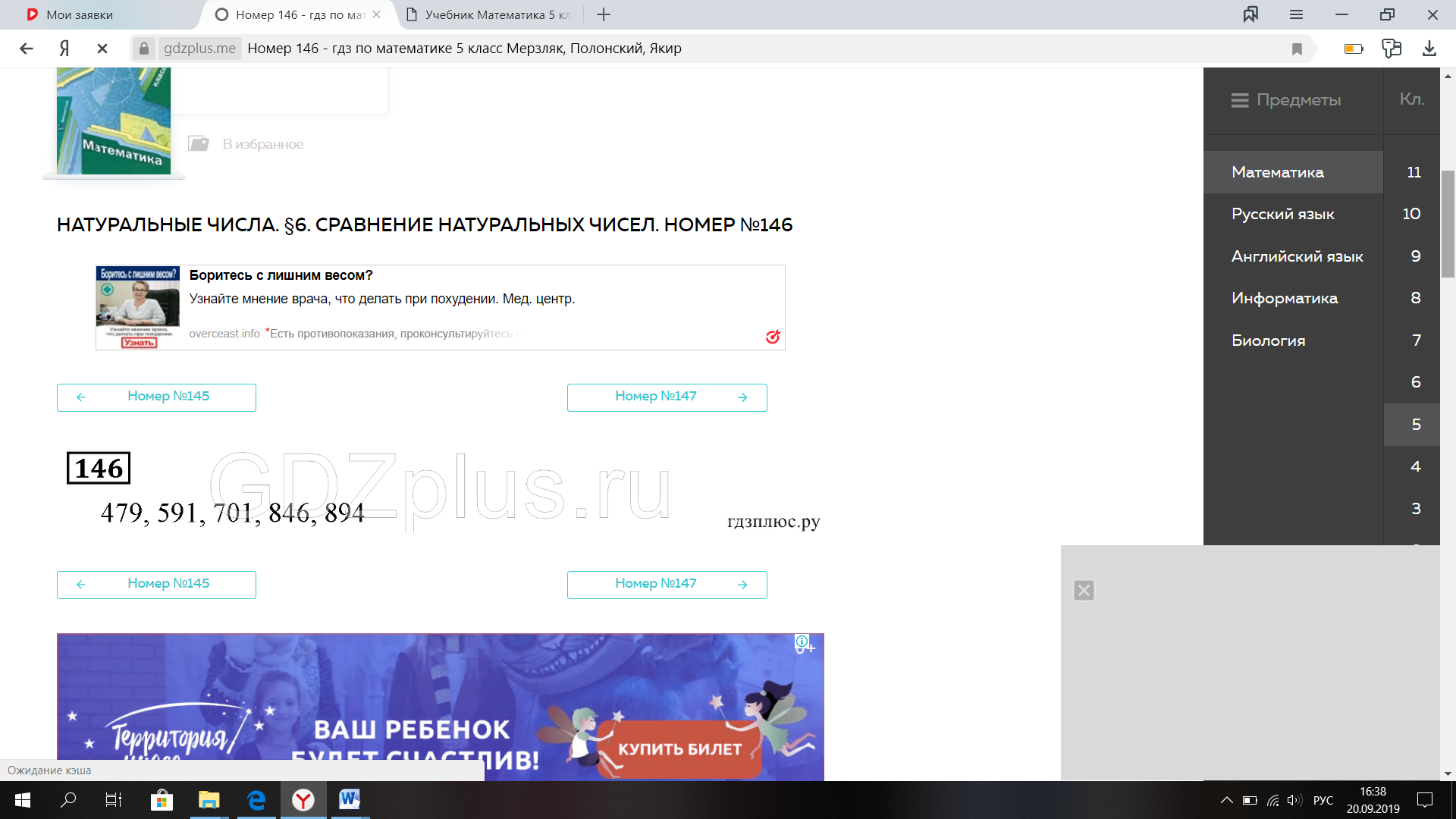Screen dimensions: 1456x819
Task: Open the 'Предметы' menu
Action: [x=1286, y=100]
